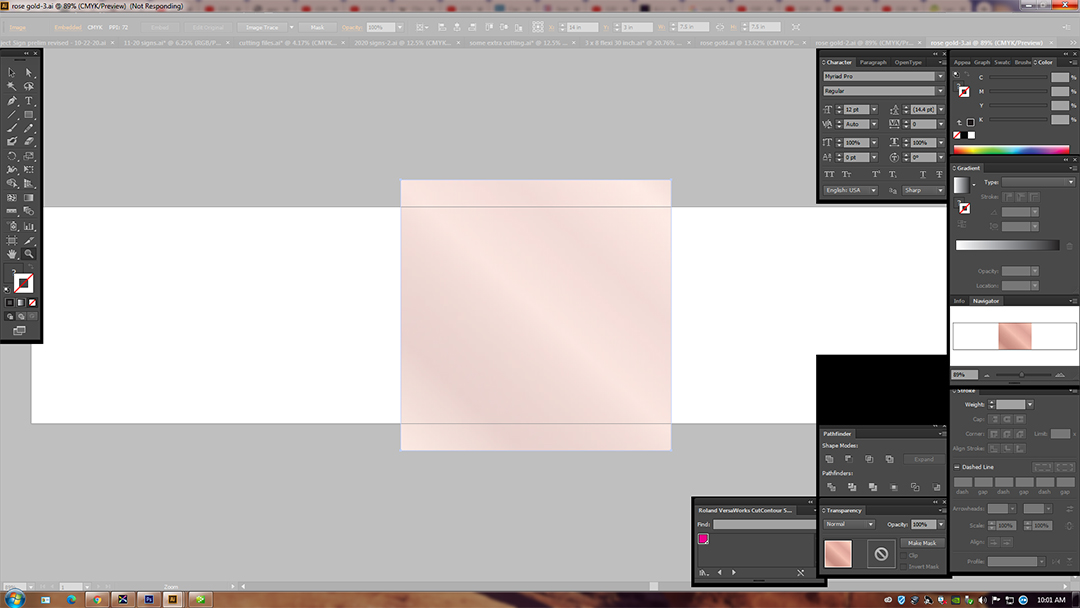This screenshot has width=1080, height=608.
Task: Click the Image Trace button
Action: pos(262,28)
